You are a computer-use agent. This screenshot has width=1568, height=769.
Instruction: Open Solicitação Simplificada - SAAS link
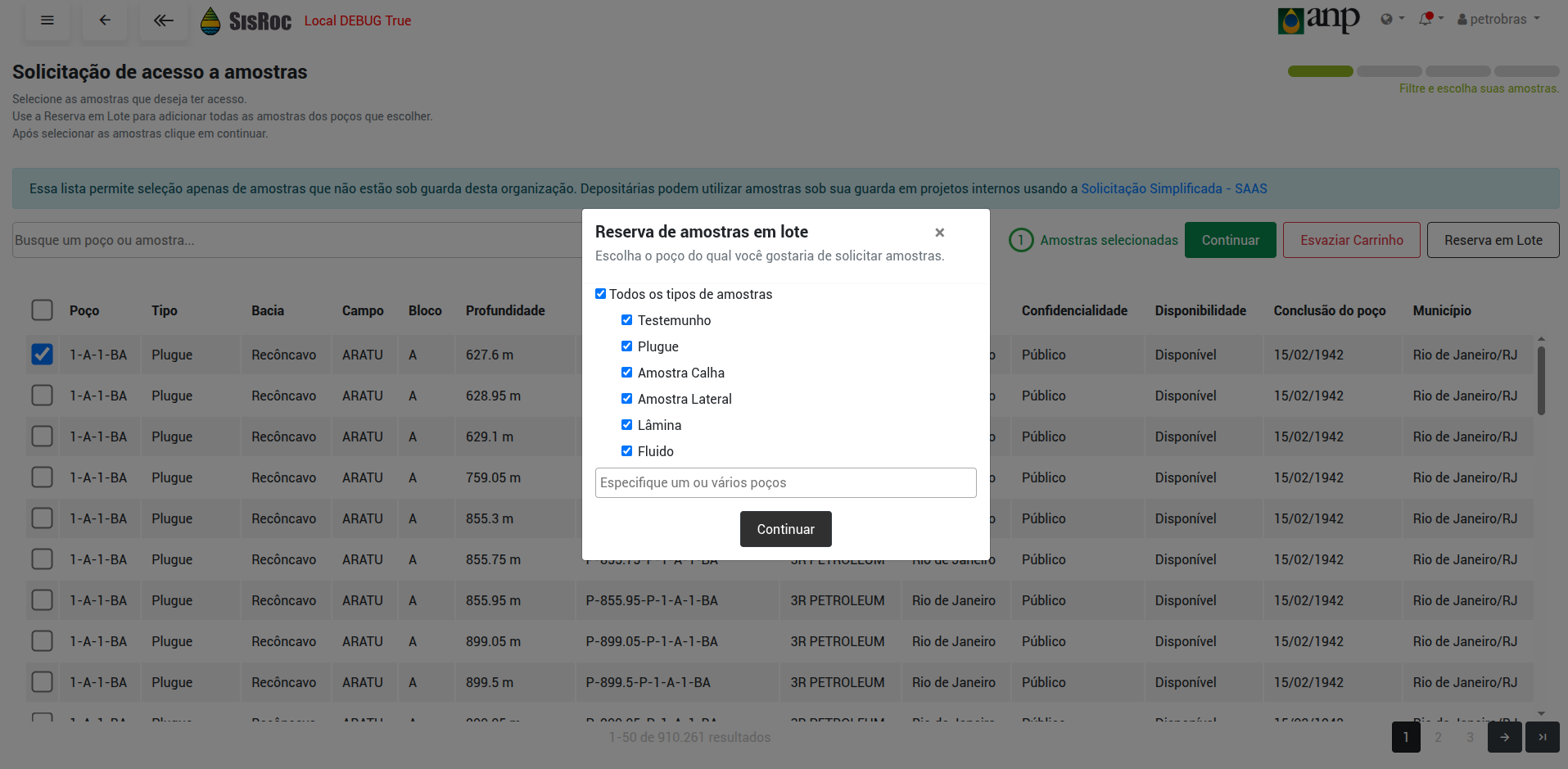point(1173,188)
